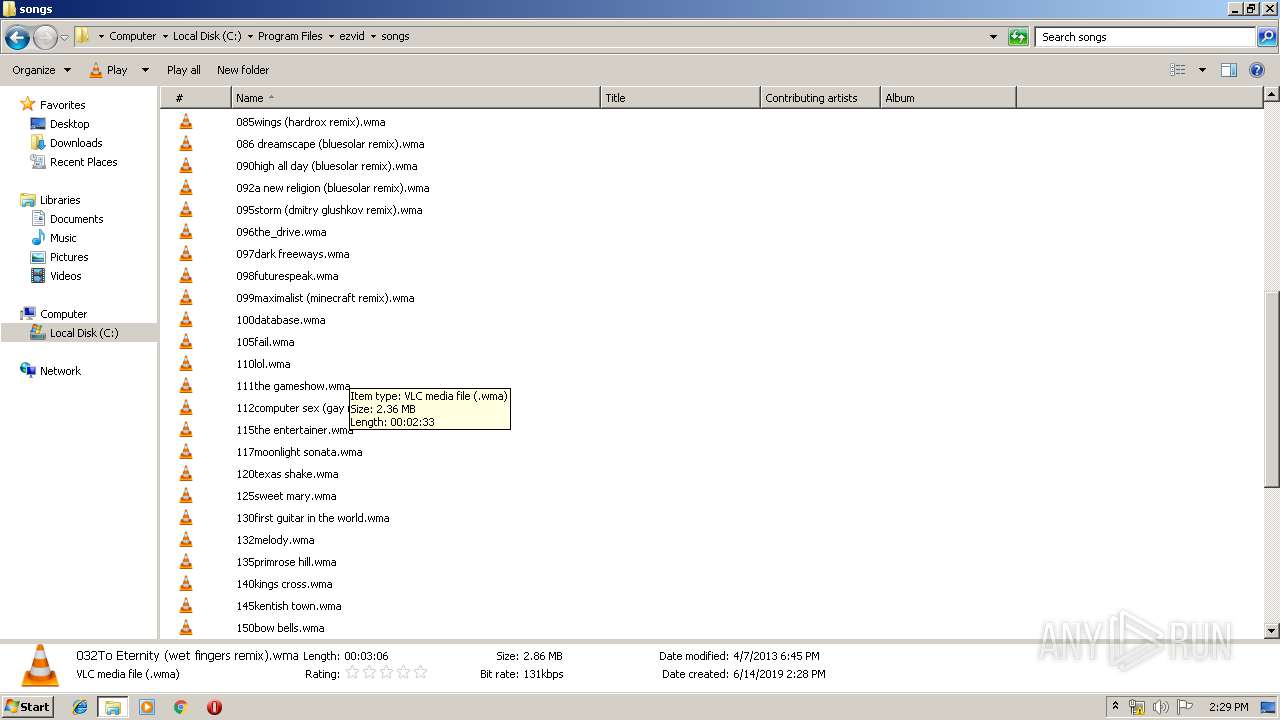Click VLC icon of 110lol.wma

185,364
